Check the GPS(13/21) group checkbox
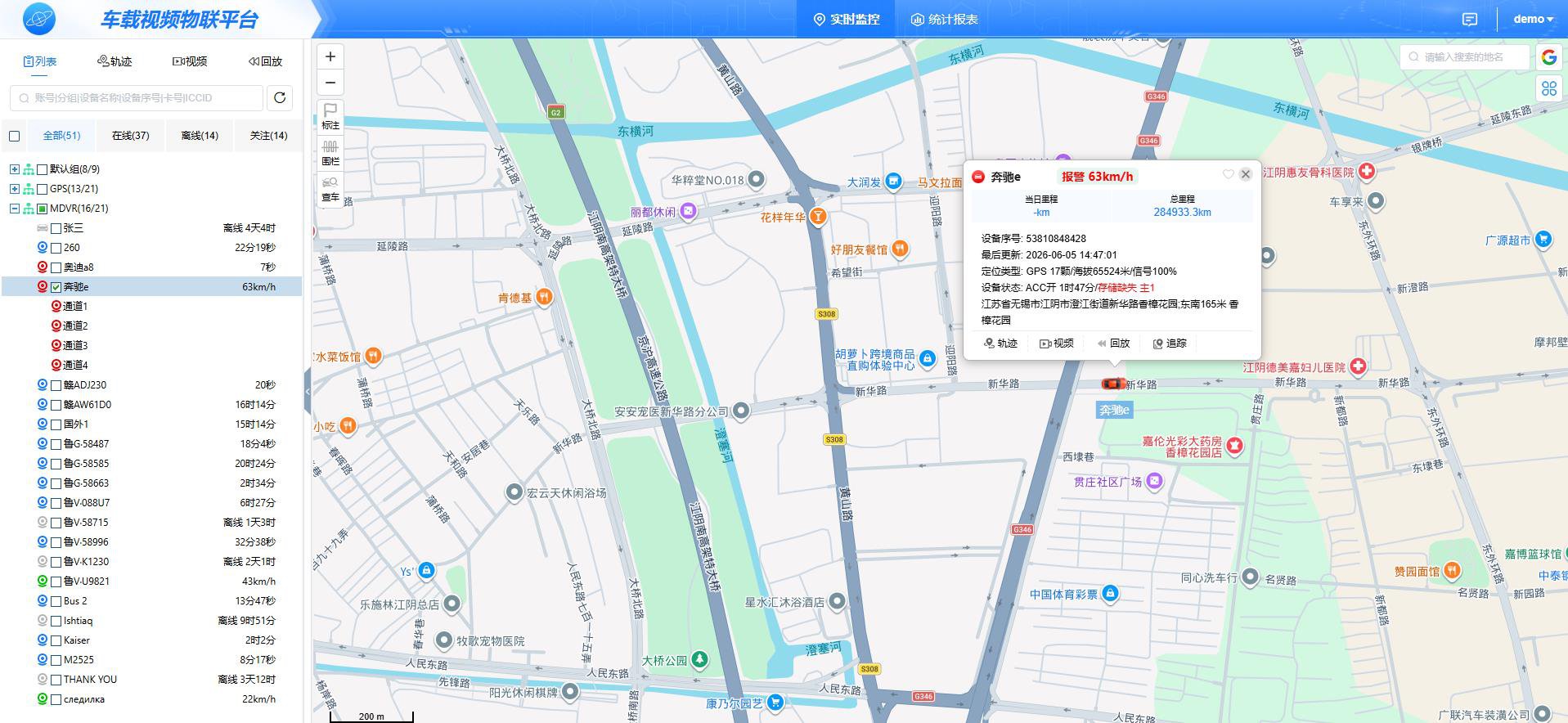The height and width of the screenshot is (723, 1568). [42, 189]
